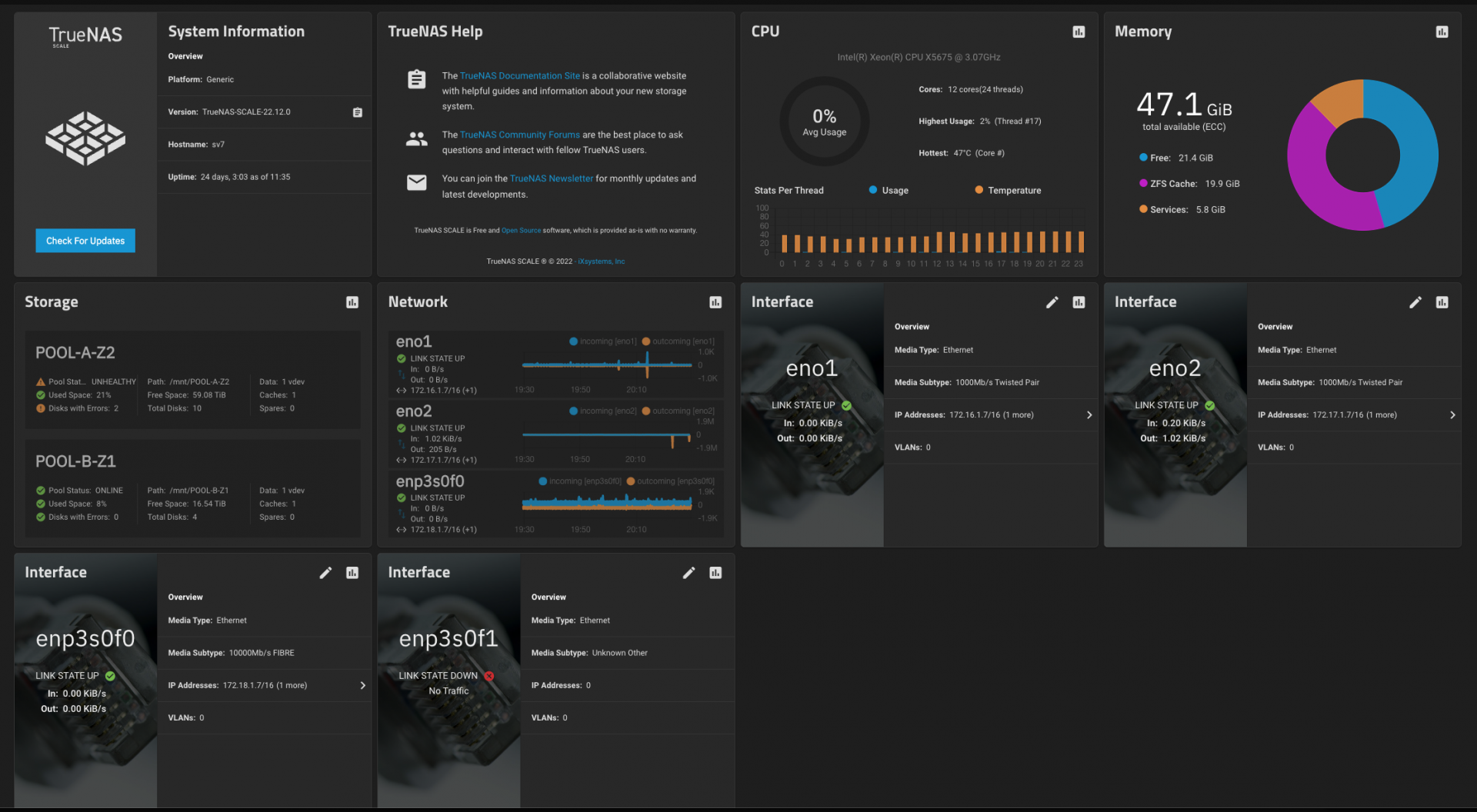1477x812 pixels.
Task: Open CPU reports chart icon
Action: tap(1079, 32)
